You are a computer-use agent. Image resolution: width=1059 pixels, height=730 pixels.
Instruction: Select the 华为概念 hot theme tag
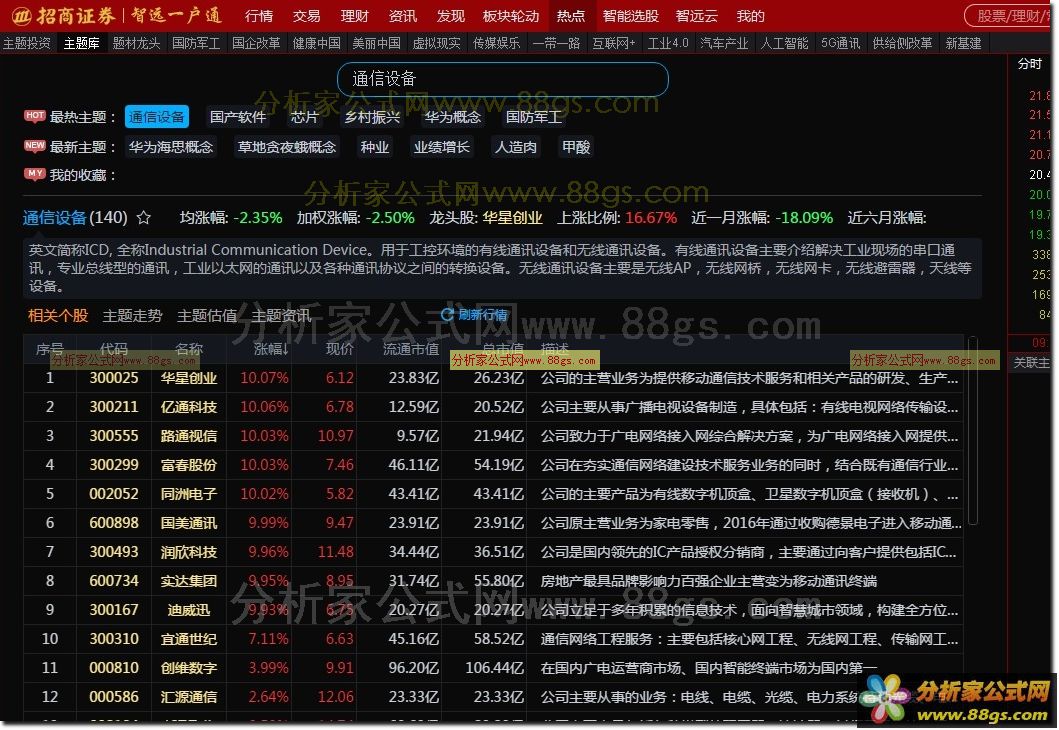(x=453, y=117)
